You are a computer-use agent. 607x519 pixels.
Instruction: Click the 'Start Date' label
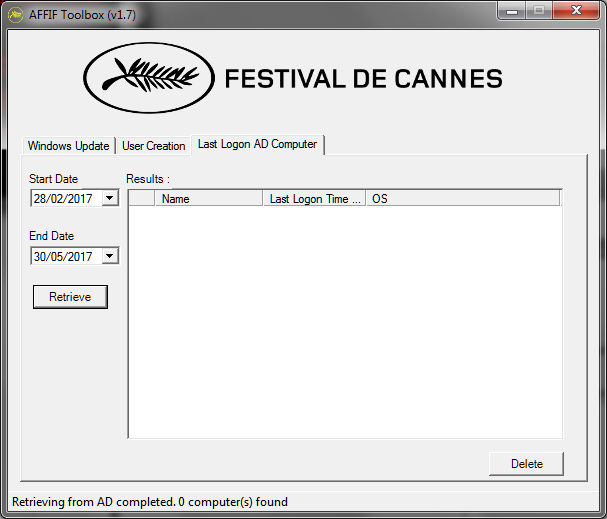pos(53,179)
